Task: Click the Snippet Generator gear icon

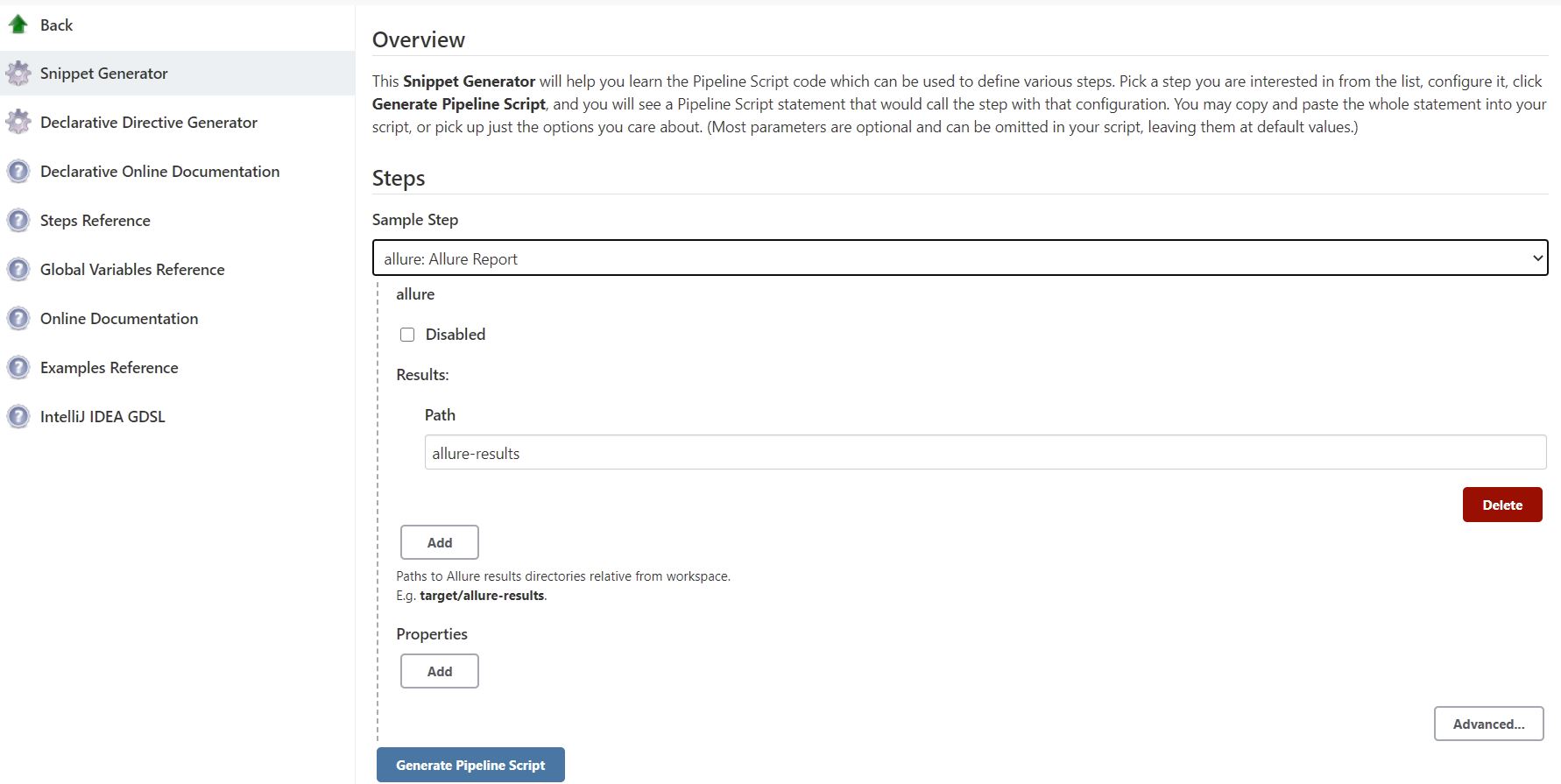Action: 18,73
